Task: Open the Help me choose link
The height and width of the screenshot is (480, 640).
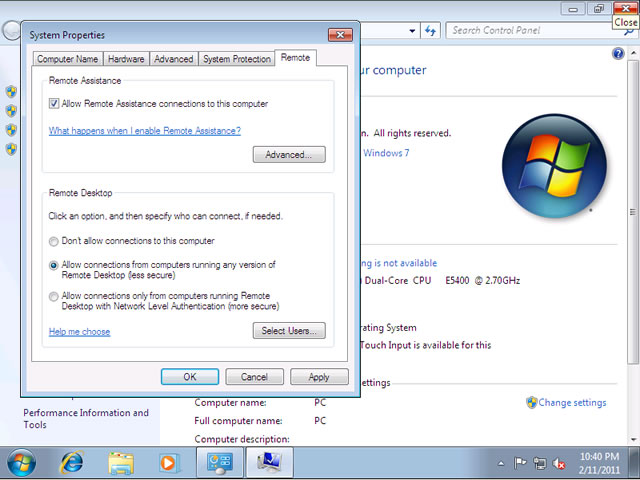Action: pyautogui.click(x=80, y=331)
